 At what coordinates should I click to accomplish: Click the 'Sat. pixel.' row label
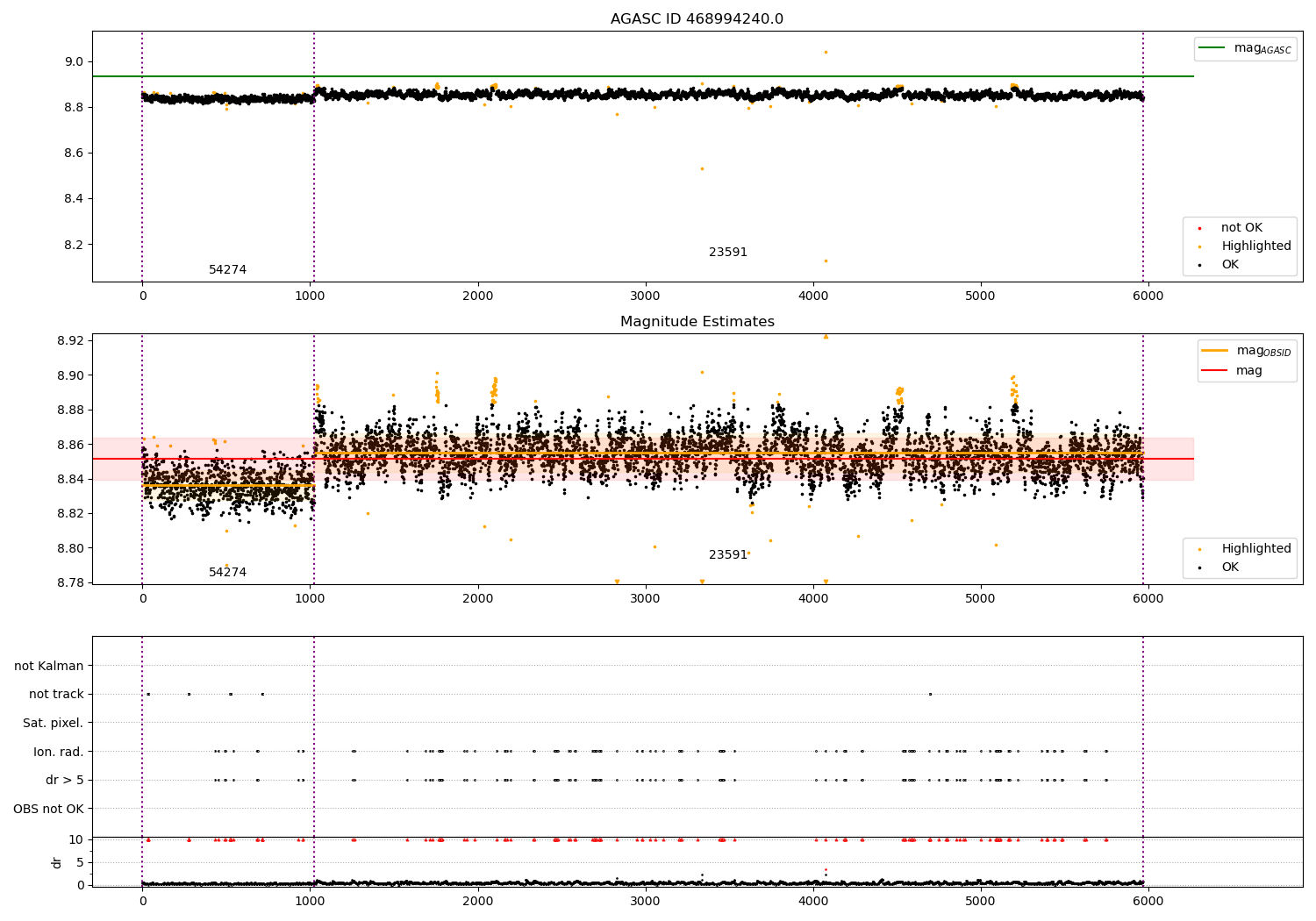[x=53, y=723]
